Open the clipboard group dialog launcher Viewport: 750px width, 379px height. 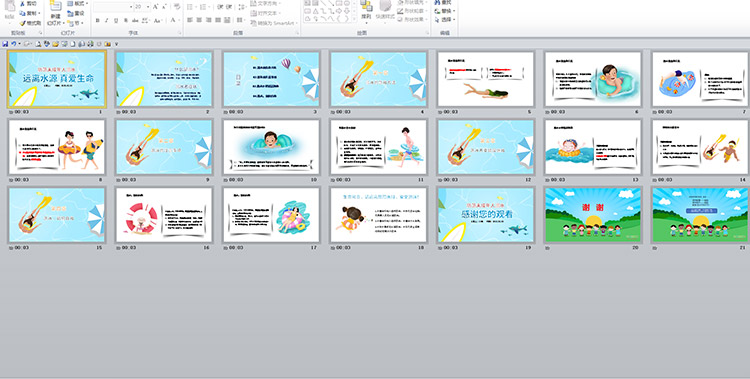pyautogui.click(x=40, y=33)
